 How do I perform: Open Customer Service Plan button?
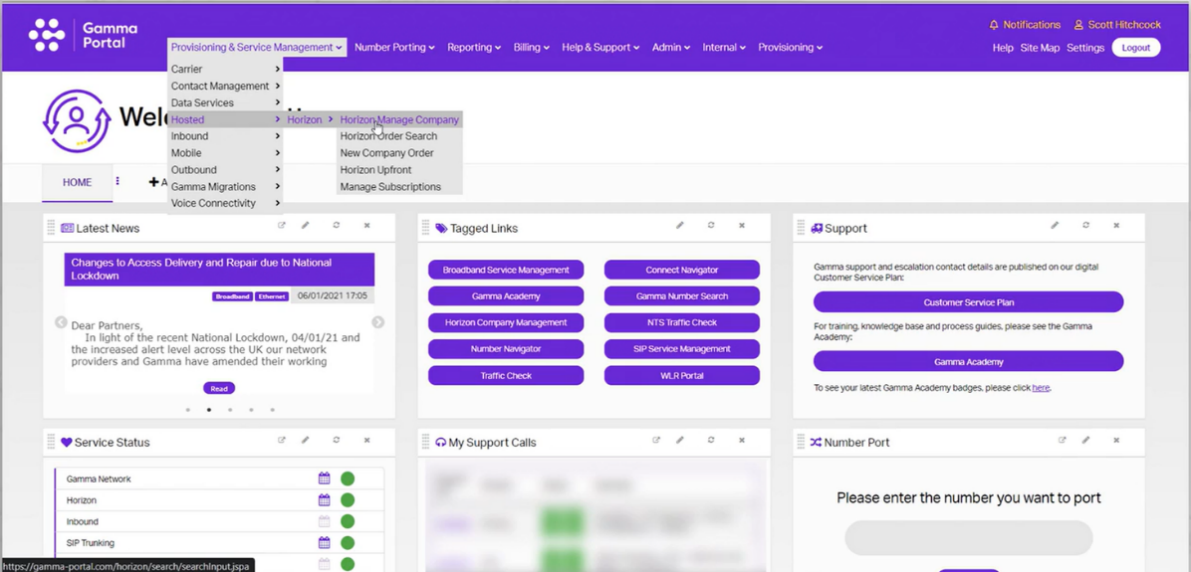point(968,302)
